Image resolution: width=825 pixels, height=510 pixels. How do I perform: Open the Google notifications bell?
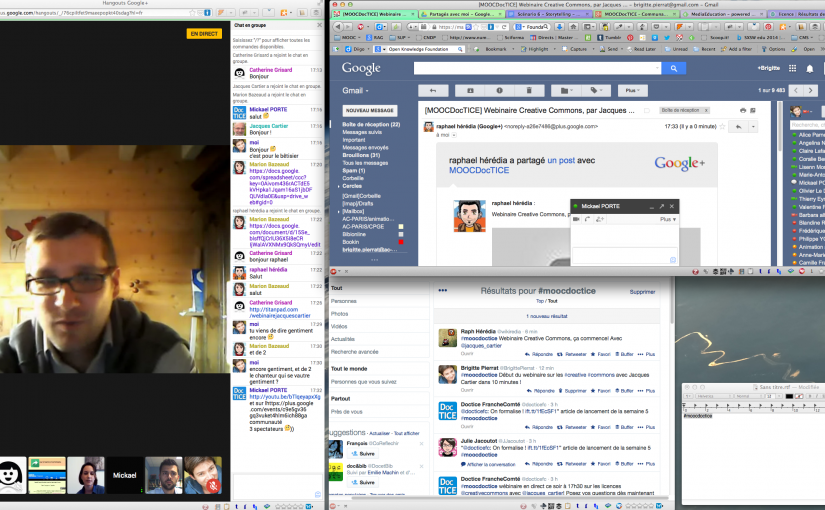coord(810,69)
